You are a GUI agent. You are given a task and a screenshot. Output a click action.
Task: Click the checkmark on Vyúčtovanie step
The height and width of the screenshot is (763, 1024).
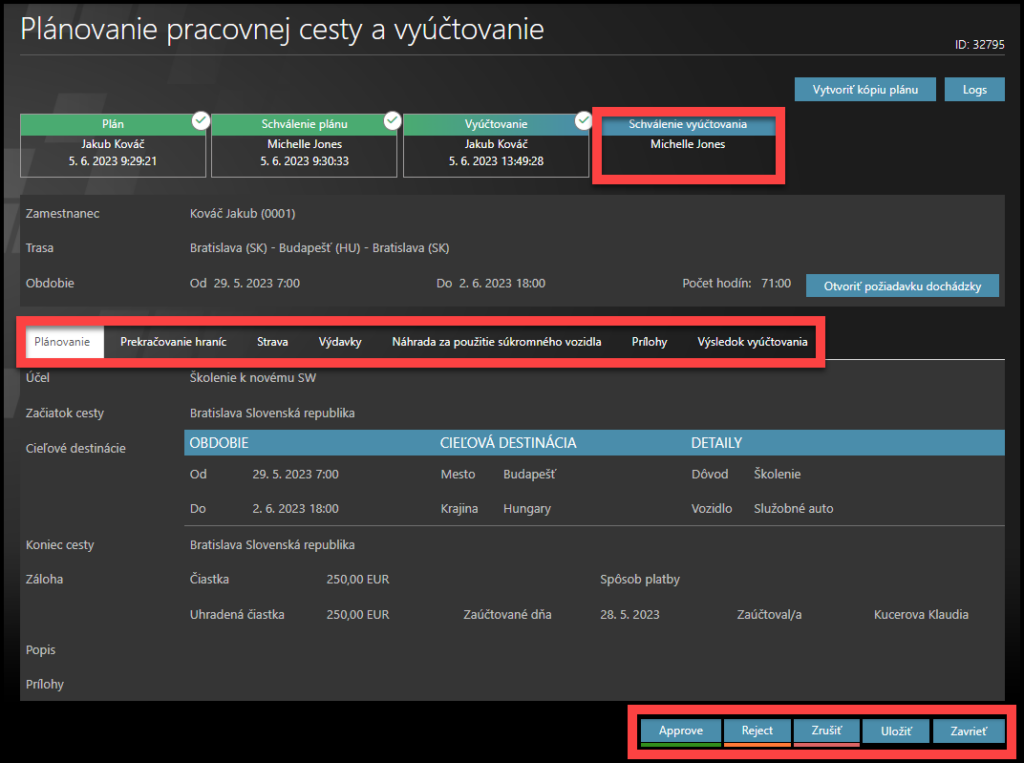(584, 121)
